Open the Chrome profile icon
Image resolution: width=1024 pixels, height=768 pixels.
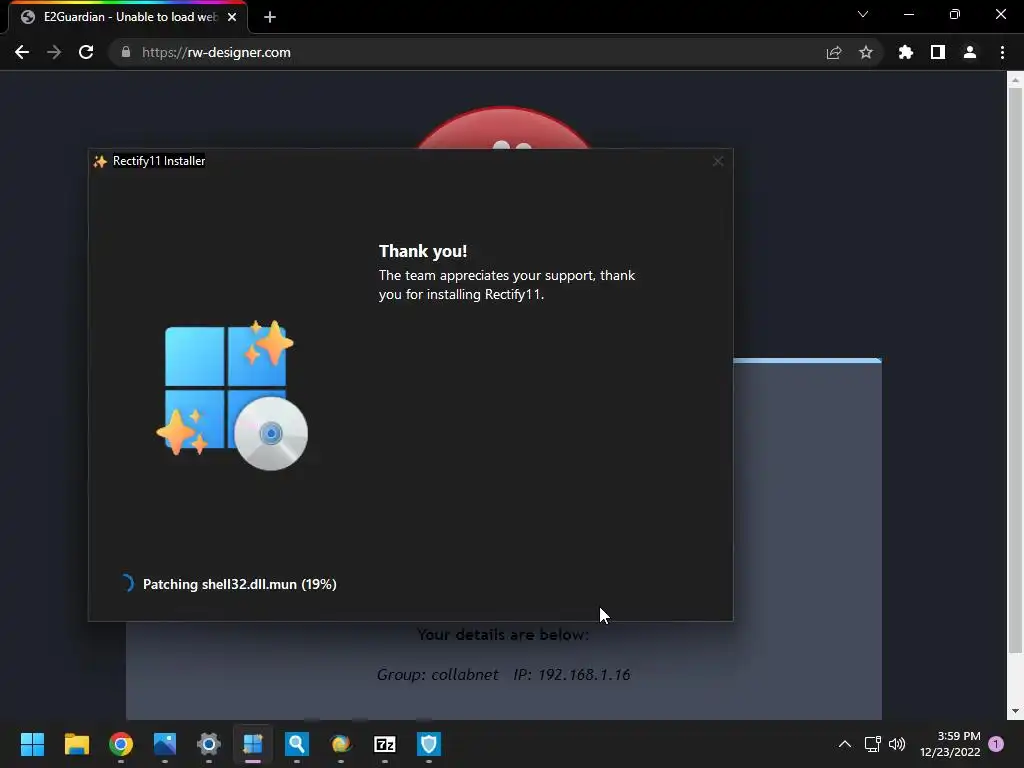tap(970, 52)
